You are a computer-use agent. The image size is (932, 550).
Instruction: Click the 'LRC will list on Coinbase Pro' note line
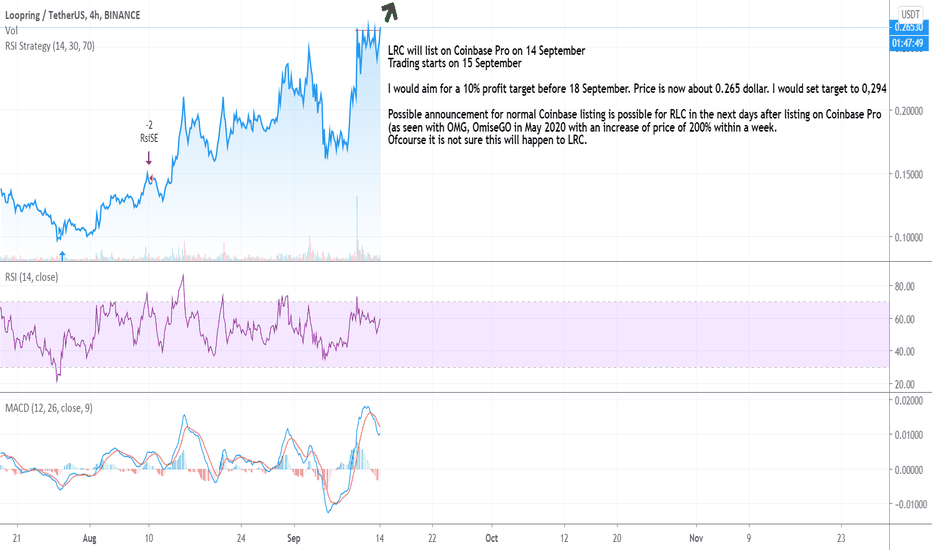click(487, 51)
